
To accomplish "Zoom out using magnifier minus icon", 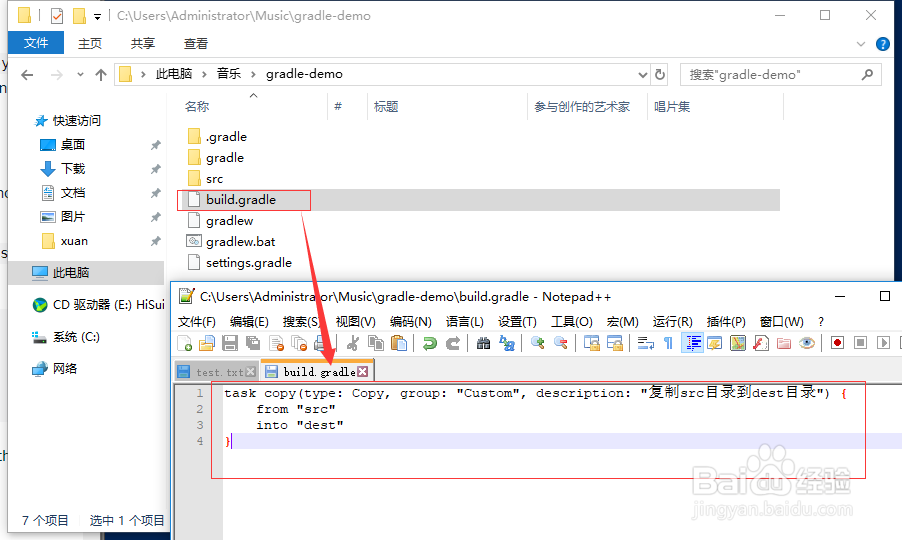I will click(x=561, y=343).
